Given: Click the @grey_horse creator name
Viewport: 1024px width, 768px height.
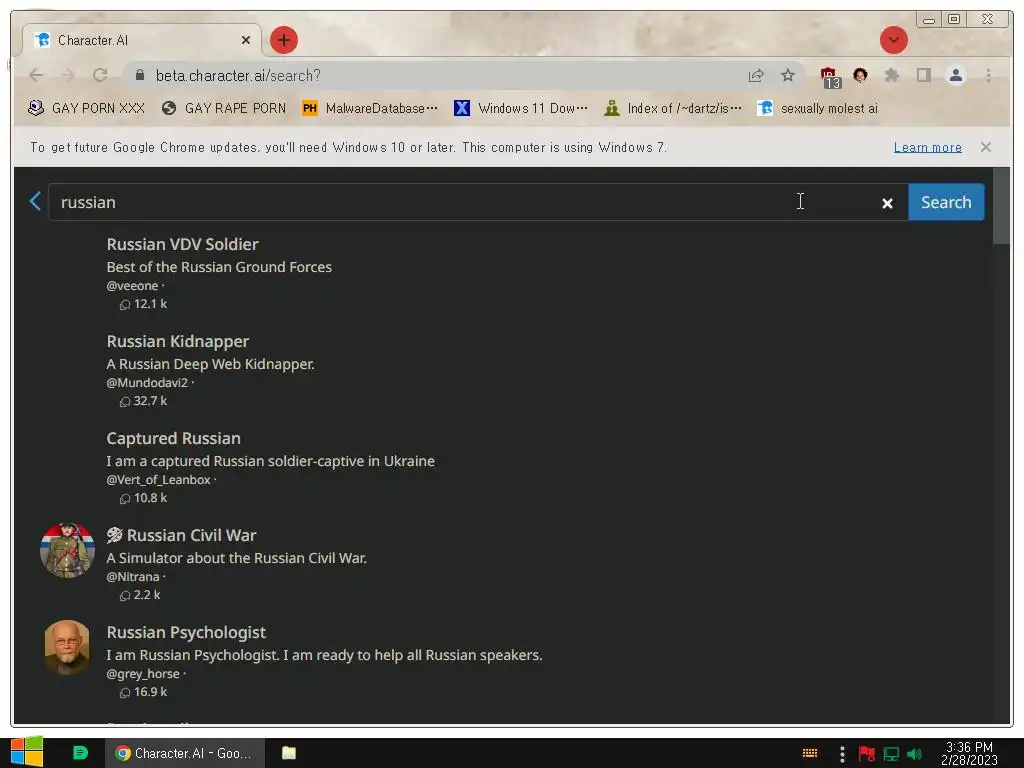Looking at the screenshot, I should tap(142, 673).
